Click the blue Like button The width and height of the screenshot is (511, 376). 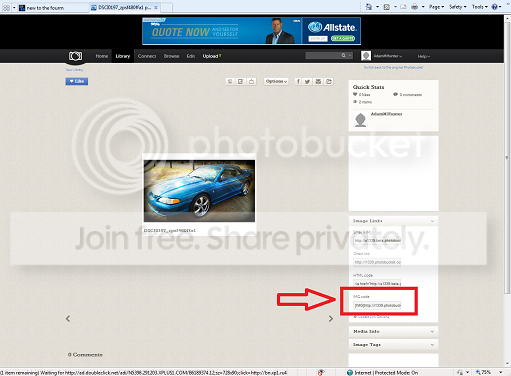coord(77,81)
